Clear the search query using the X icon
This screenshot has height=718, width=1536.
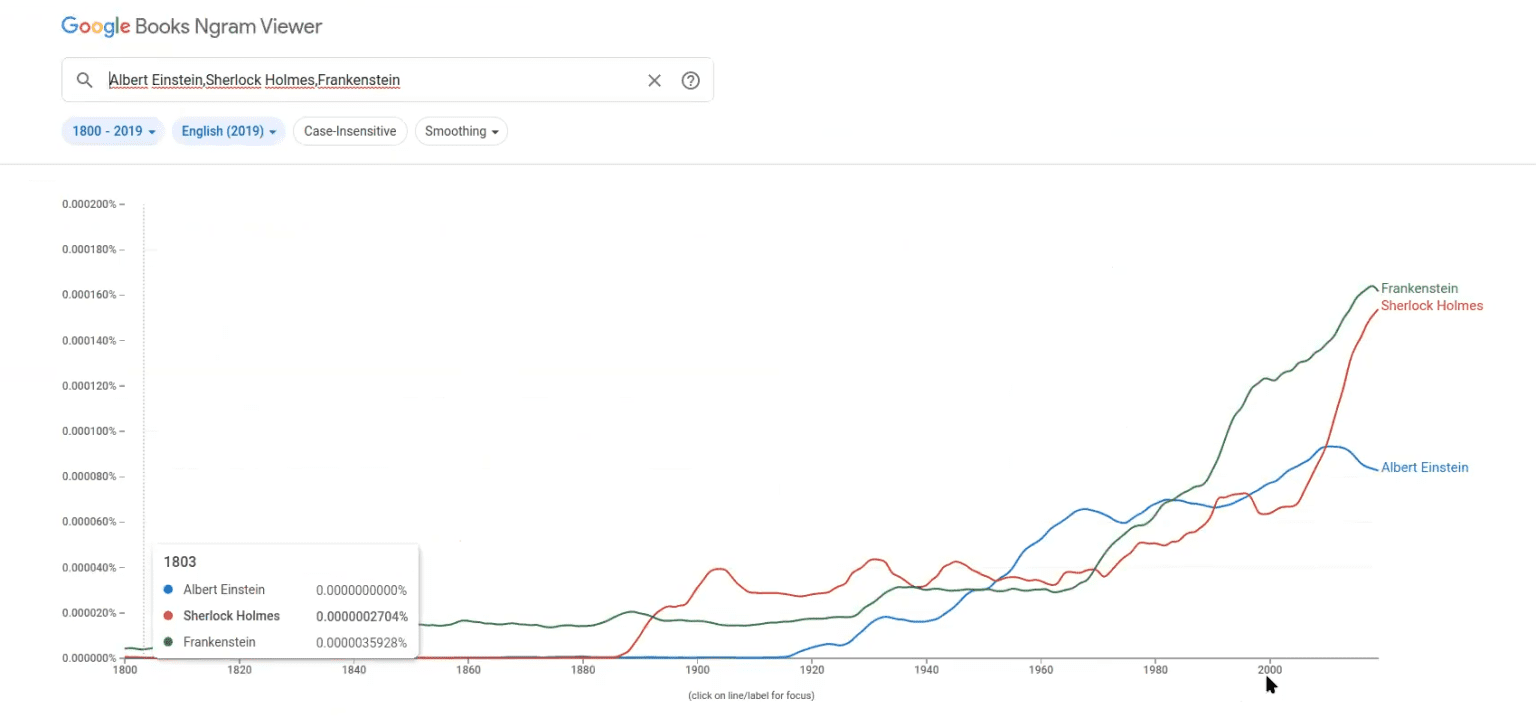click(654, 80)
